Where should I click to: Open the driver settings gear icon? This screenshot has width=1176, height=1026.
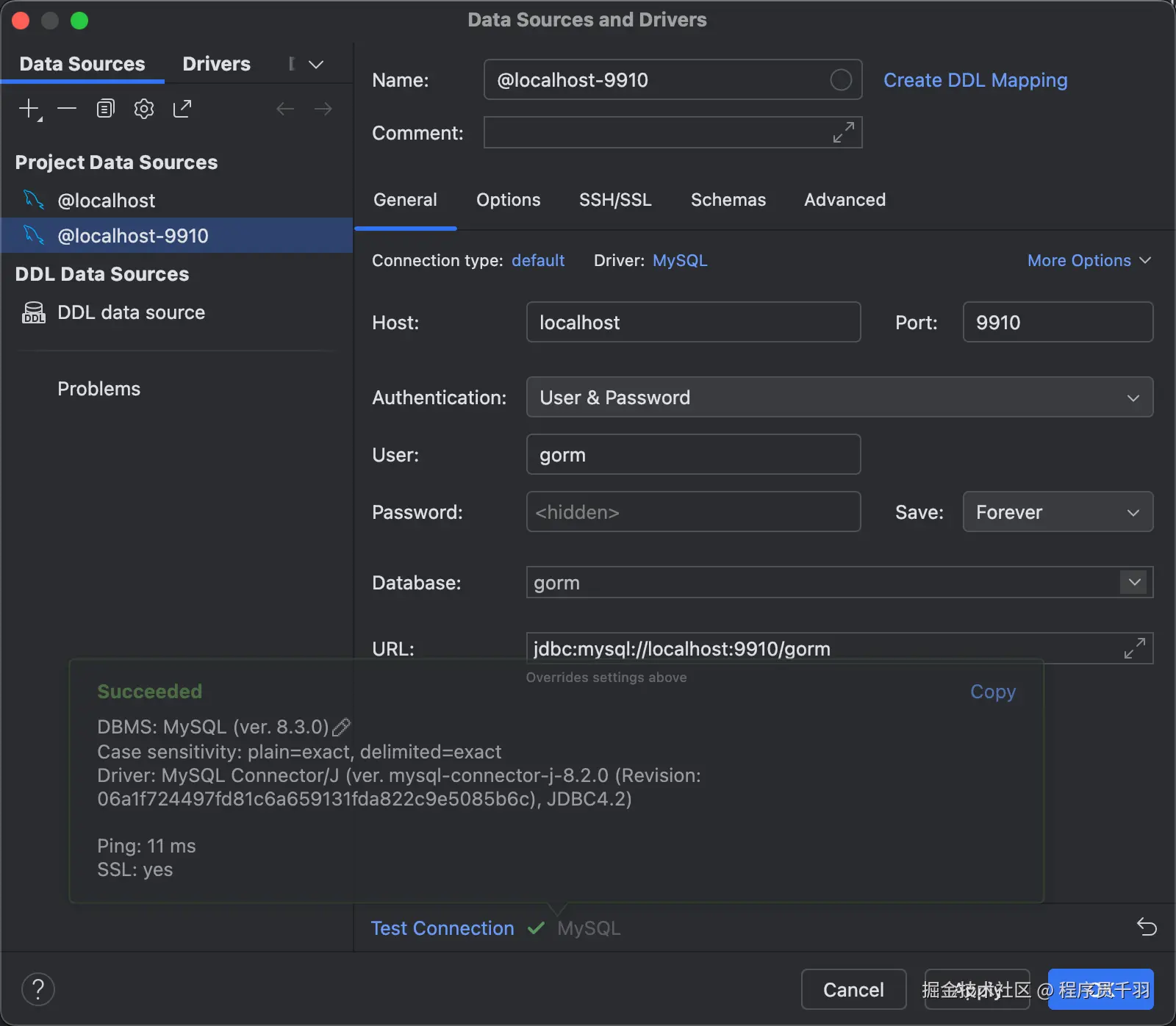(144, 110)
